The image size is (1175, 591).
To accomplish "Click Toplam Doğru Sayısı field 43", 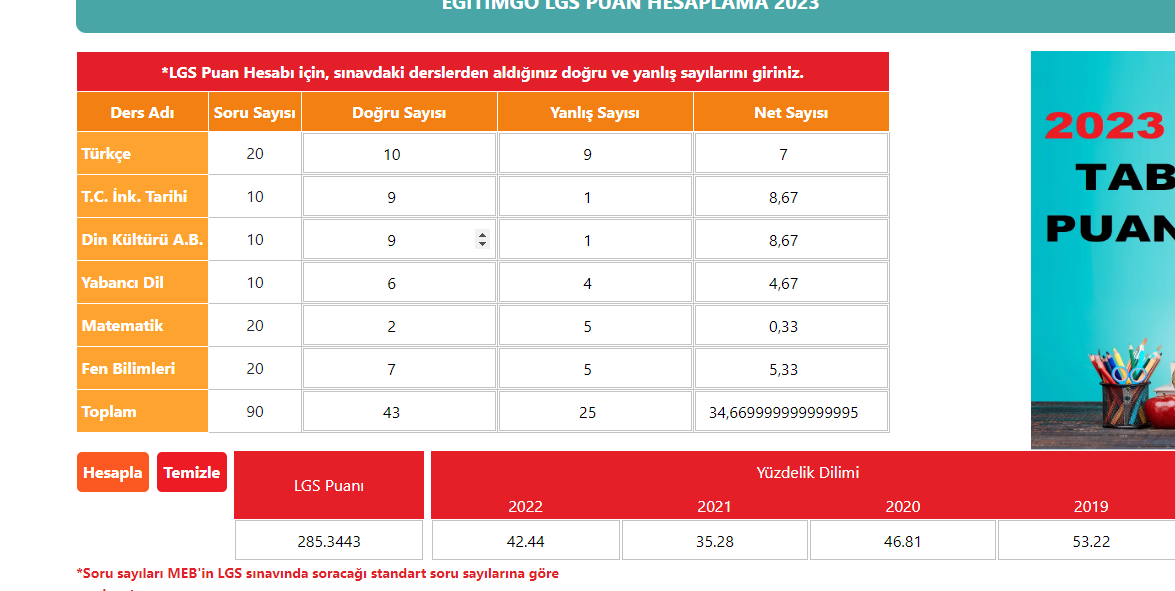I will tap(399, 411).
